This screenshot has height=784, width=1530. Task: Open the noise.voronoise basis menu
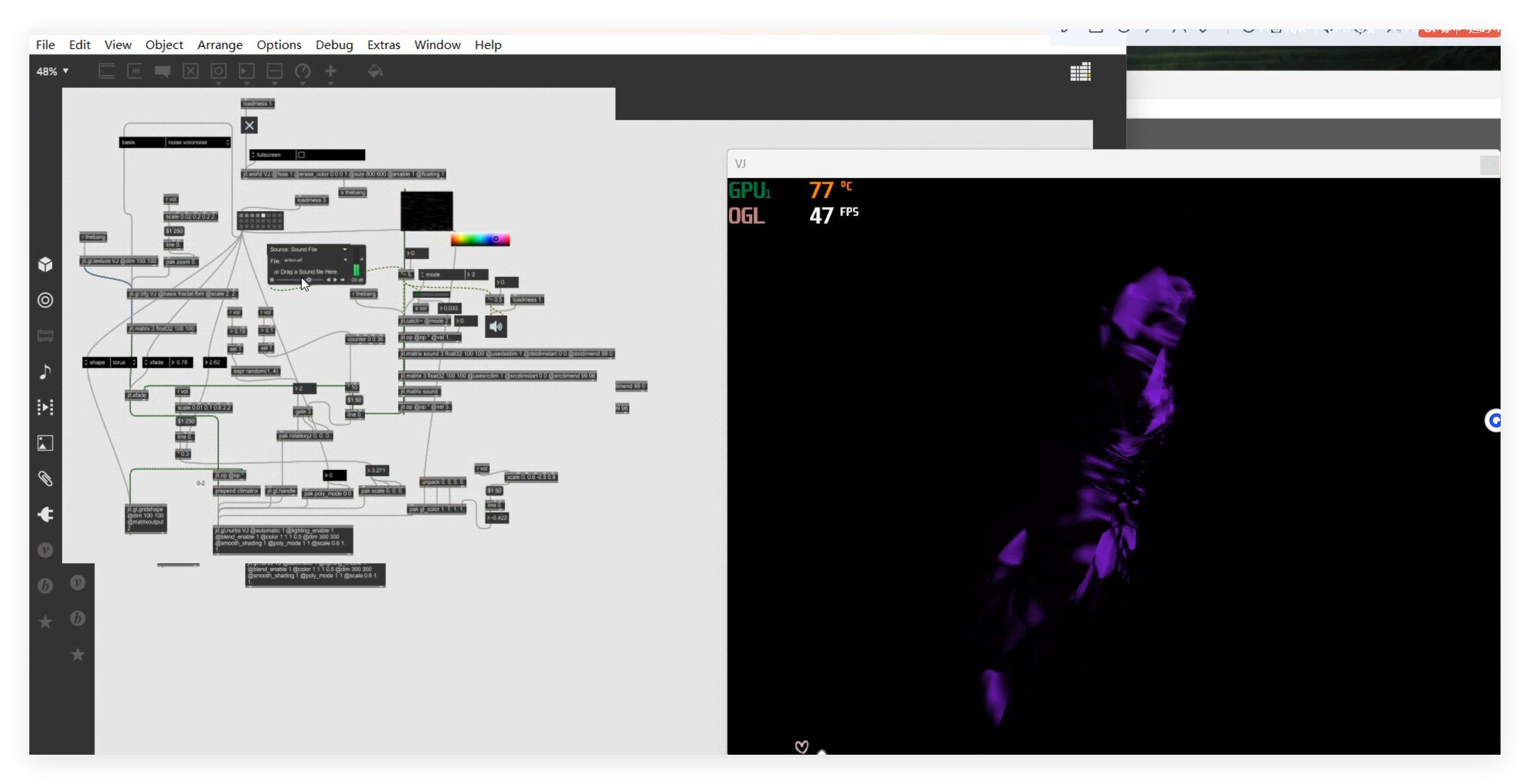click(198, 142)
